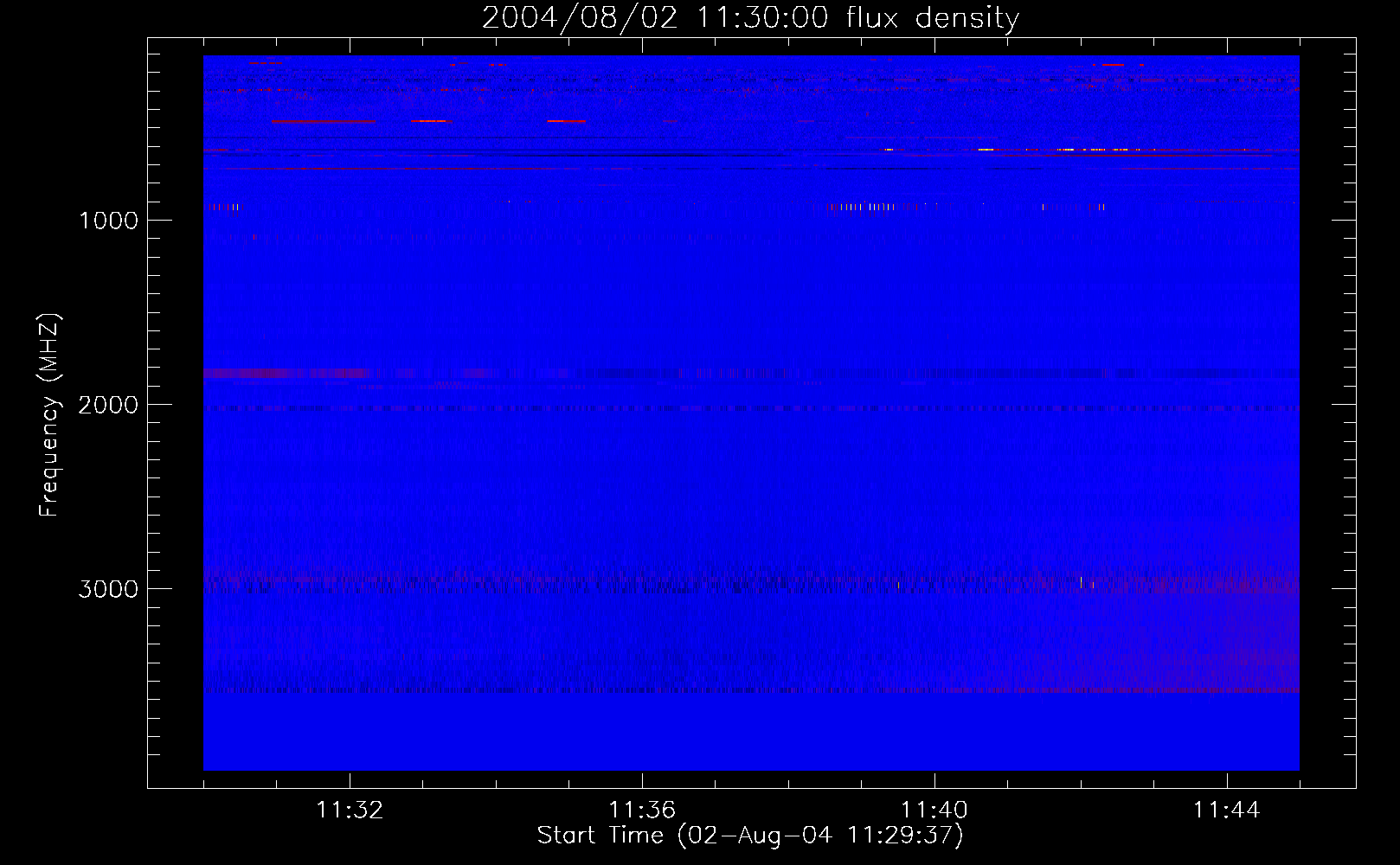Click the "2000" frequency tick label
1400x865 pixels.
click(108, 405)
